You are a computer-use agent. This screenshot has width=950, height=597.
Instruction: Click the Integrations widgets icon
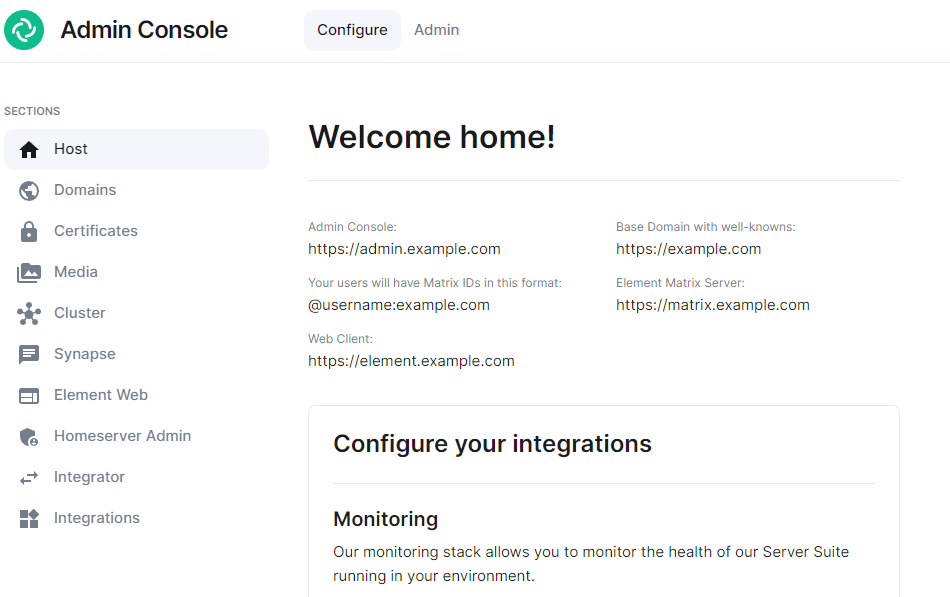[28, 518]
